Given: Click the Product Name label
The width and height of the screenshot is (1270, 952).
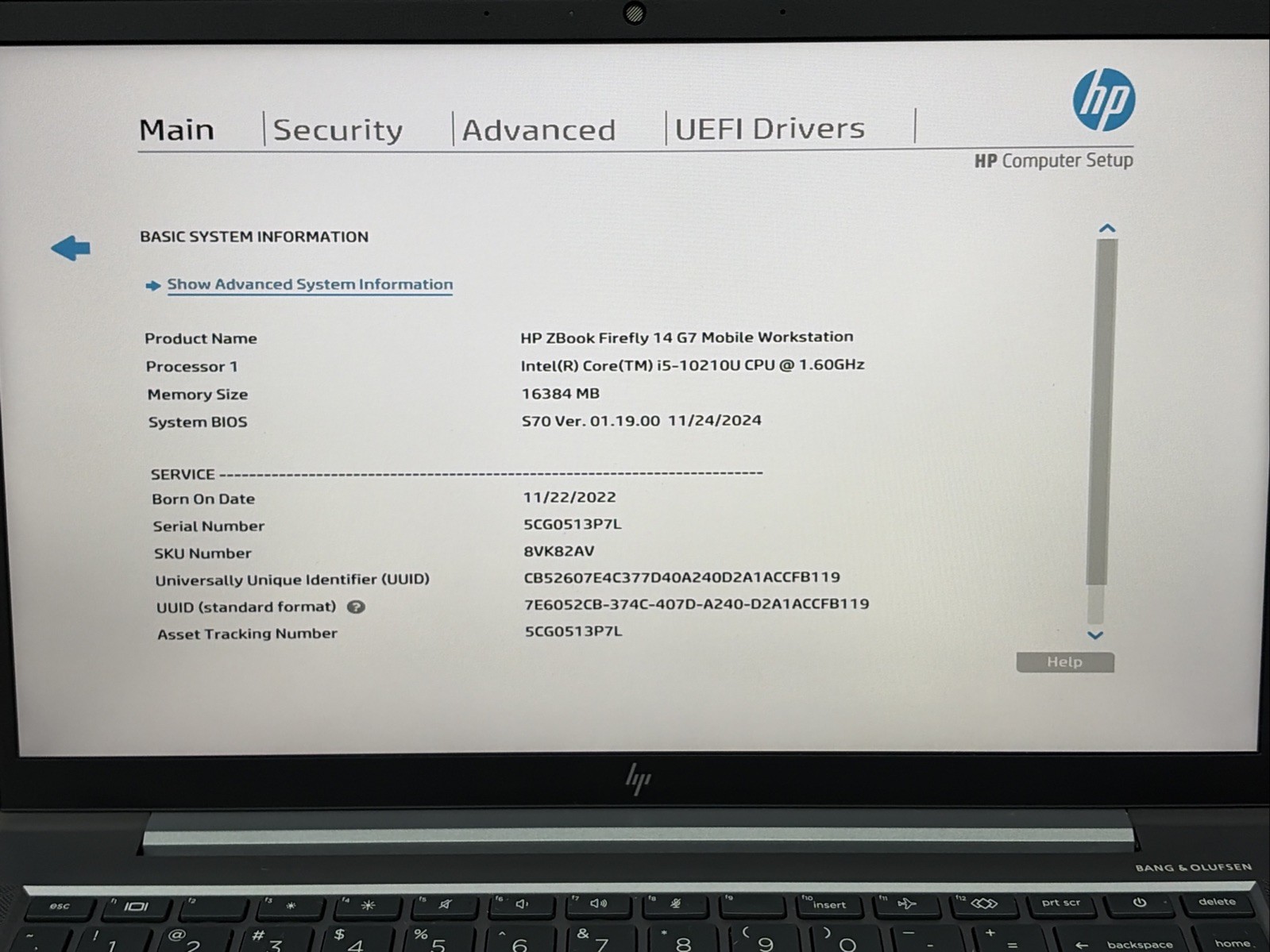Looking at the screenshot, I should click(x=201, y=339).
